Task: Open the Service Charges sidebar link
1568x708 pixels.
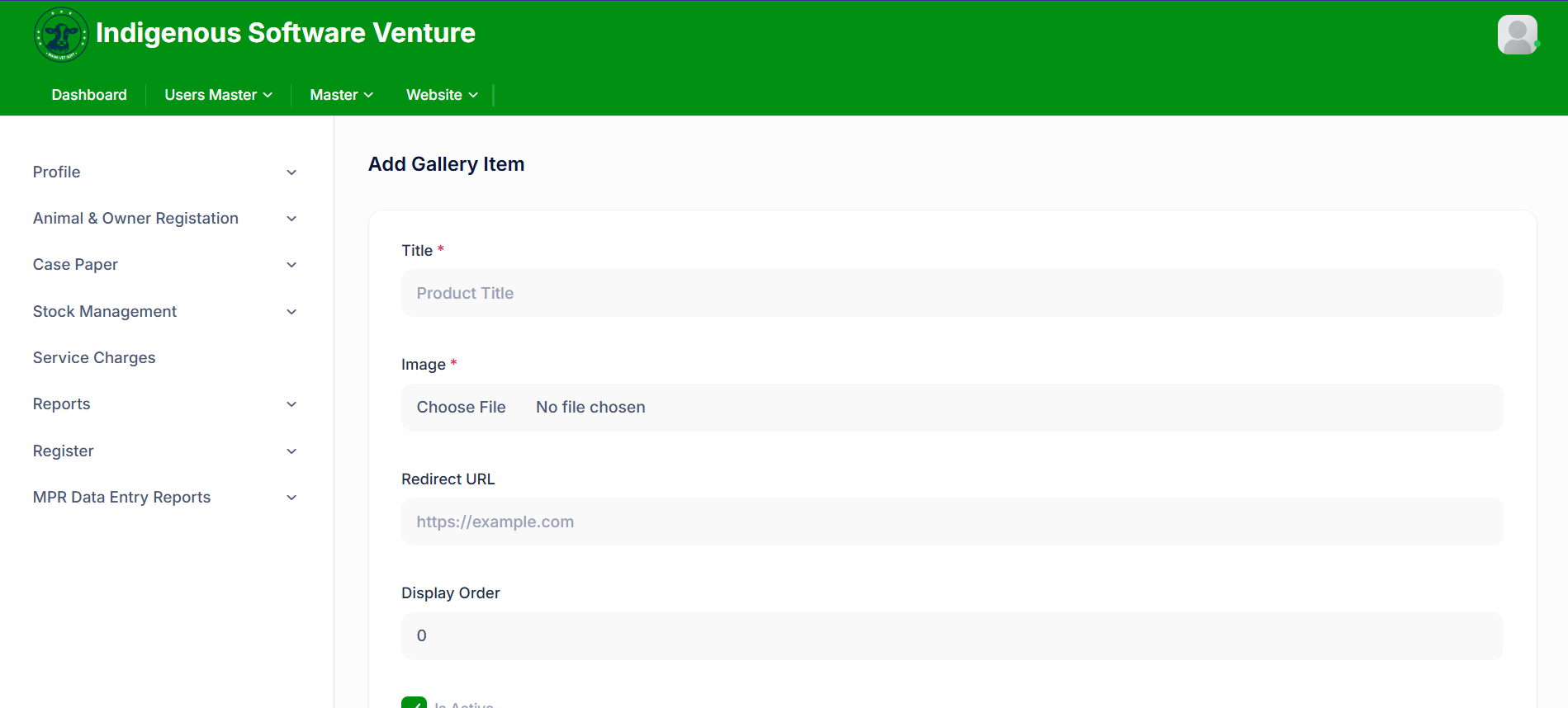Action: (x=94, y=357)
